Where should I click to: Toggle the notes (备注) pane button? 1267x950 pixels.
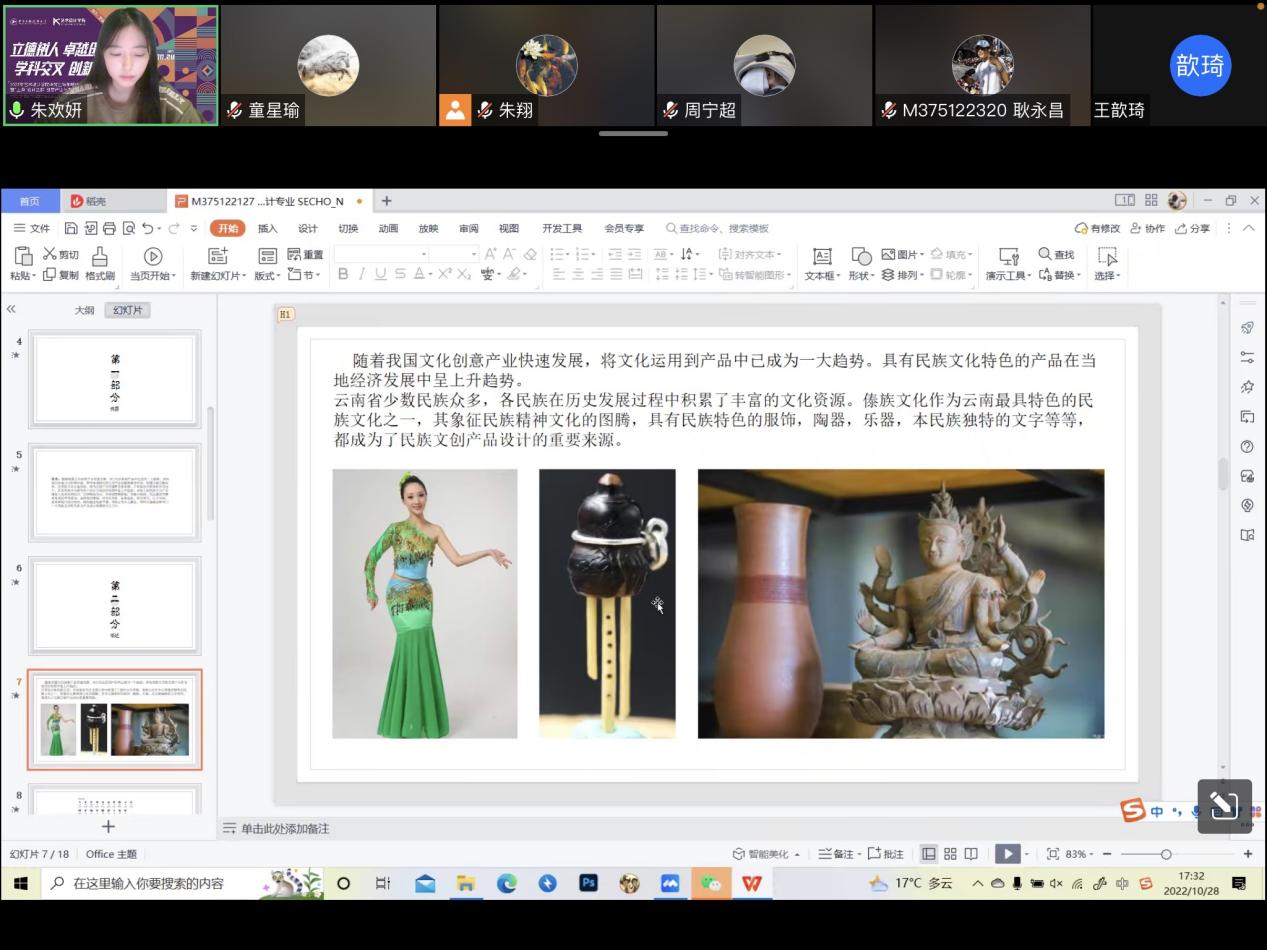(838, 854)
